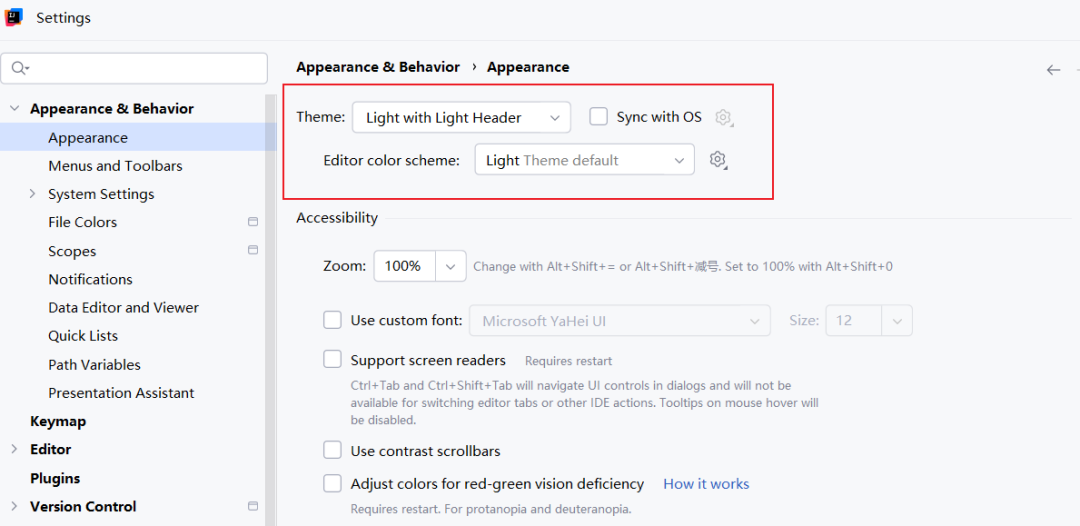Click the IntelliJ logo in title bar

[14, 18]
